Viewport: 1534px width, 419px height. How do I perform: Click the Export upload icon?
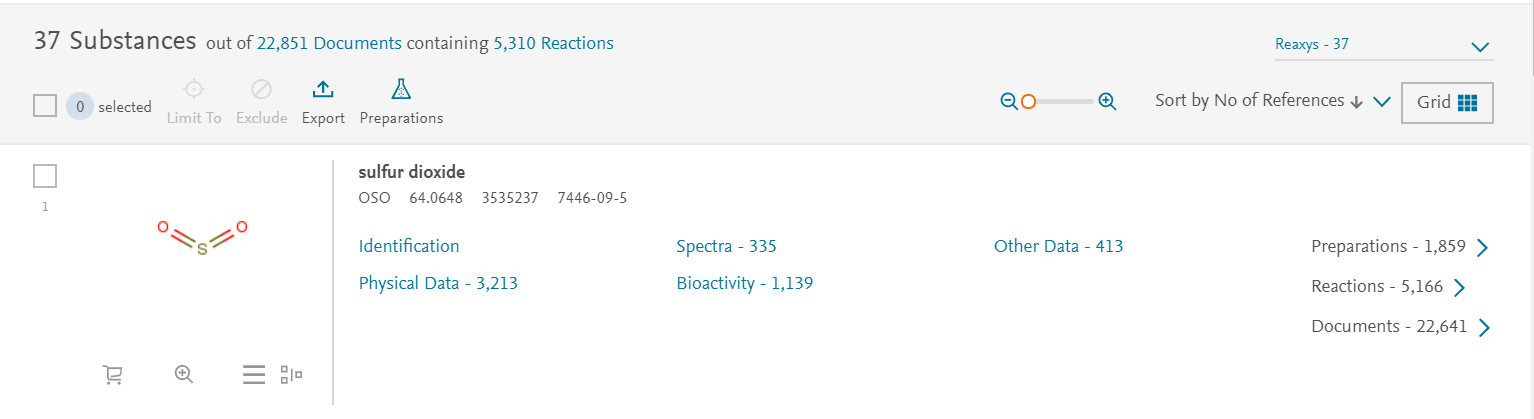tap(323, 90)
